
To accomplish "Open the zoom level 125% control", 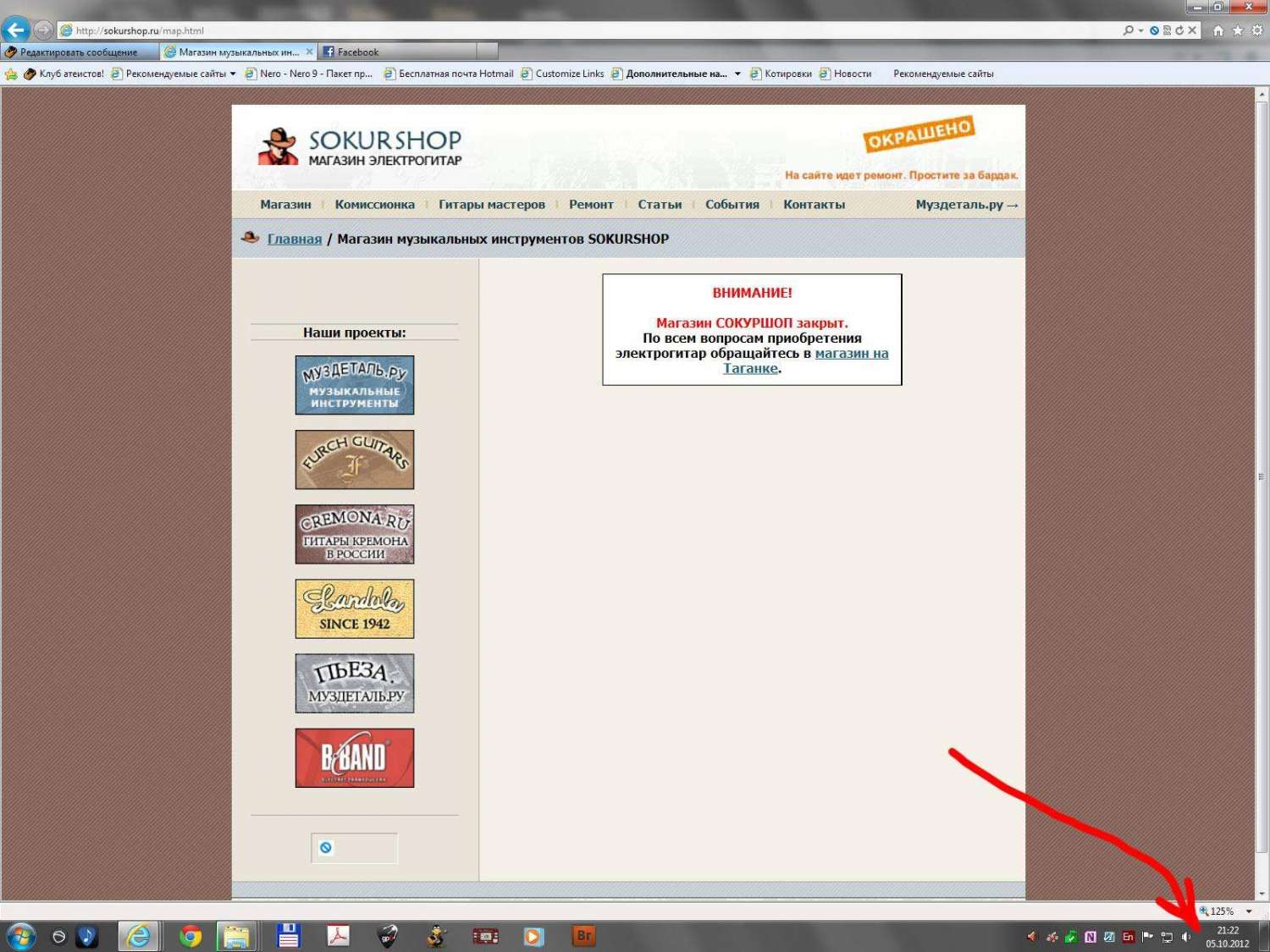I will [1218, 911].
